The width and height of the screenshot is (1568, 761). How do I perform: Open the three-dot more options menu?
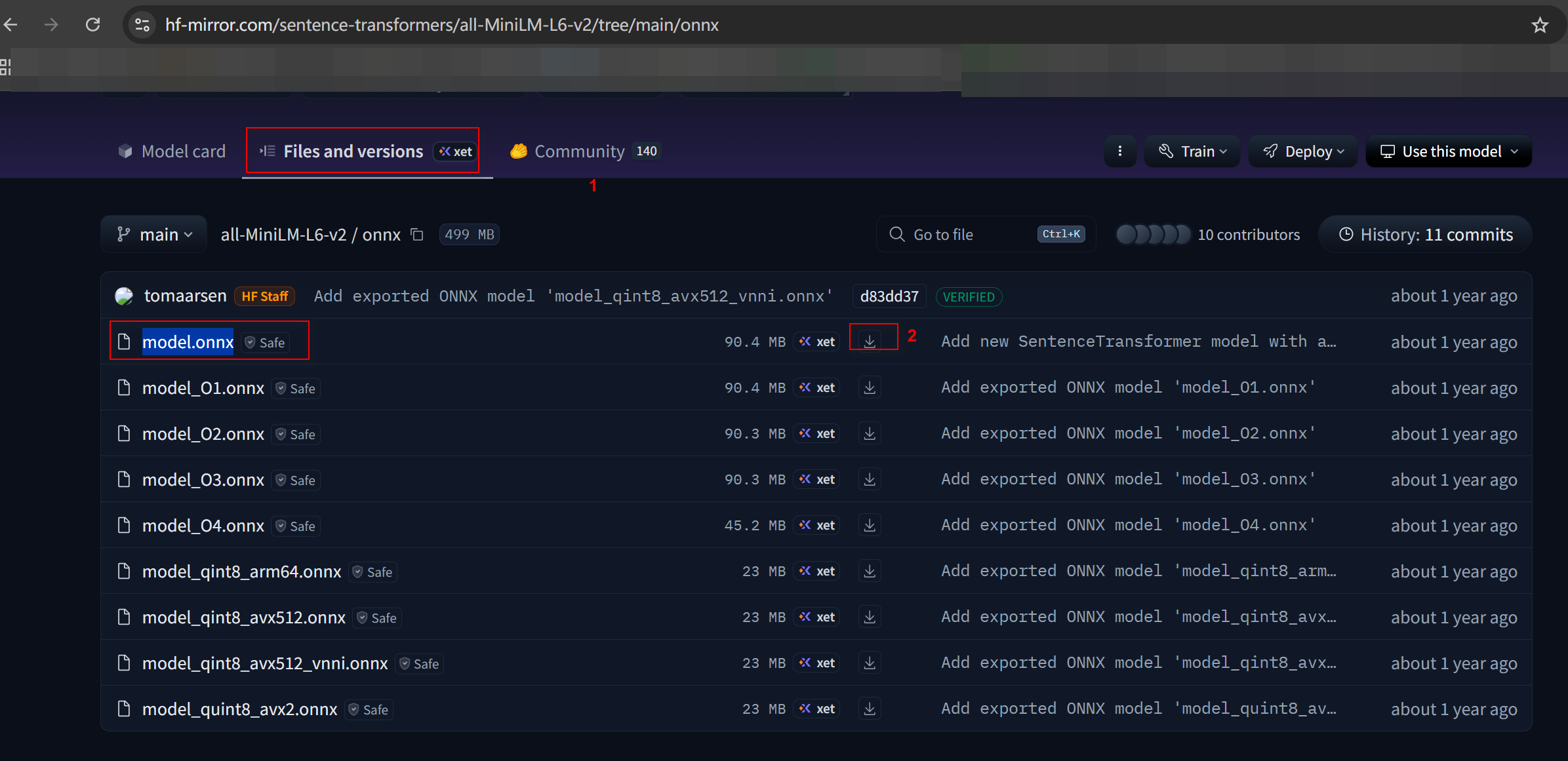click(1119, 151)
